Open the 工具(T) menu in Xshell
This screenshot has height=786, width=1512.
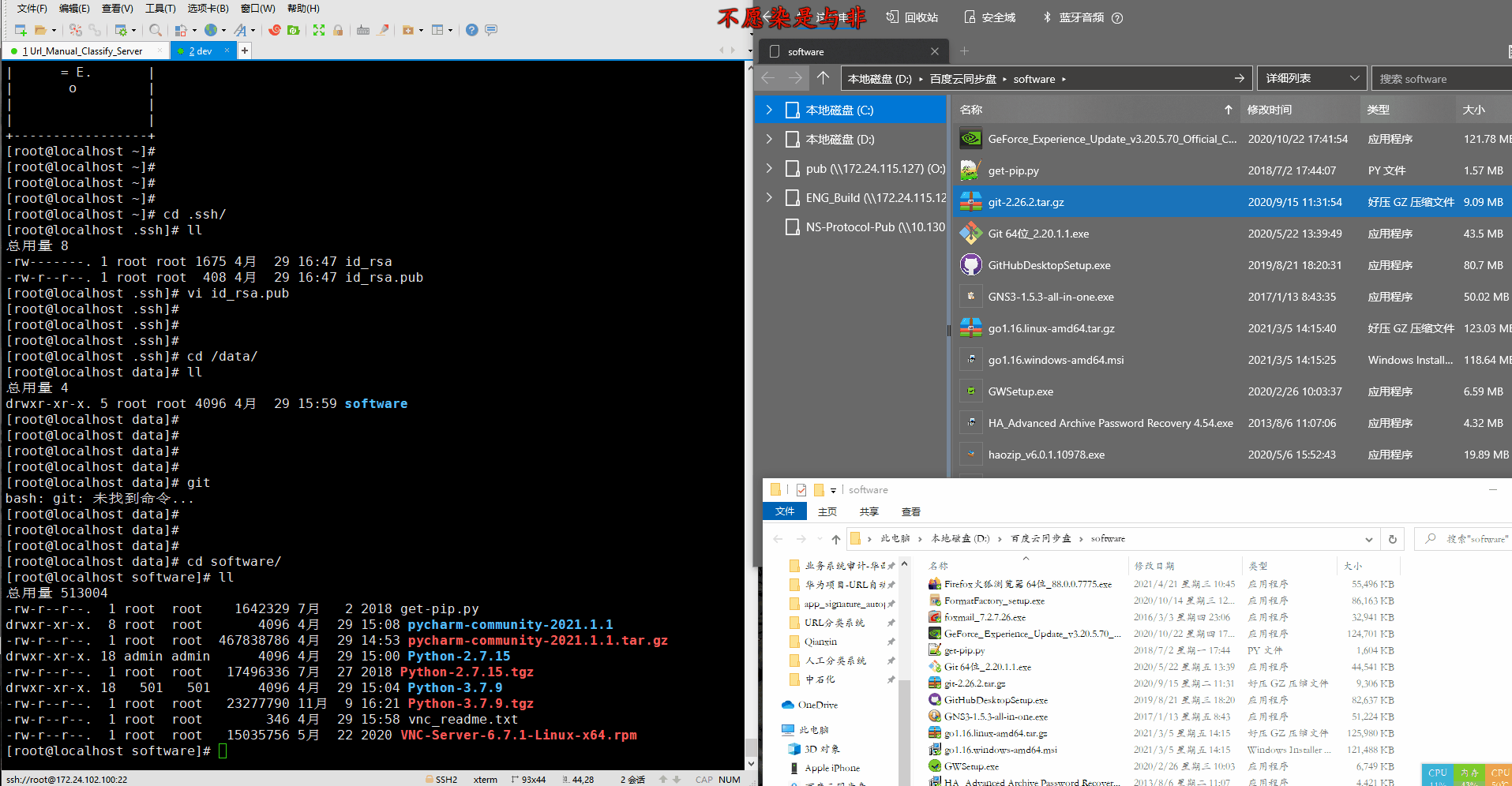click(160, 8)
